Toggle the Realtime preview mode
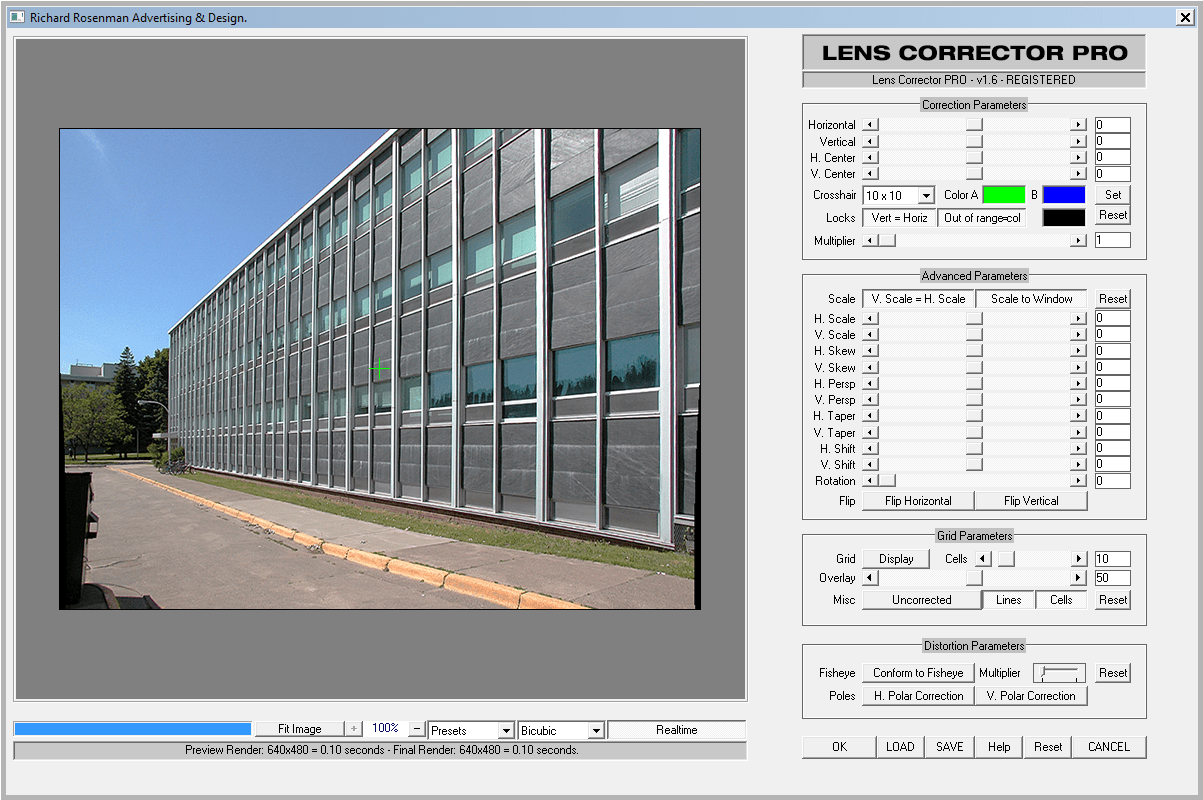Screen dimensions: 1203x800 [676, 729]
